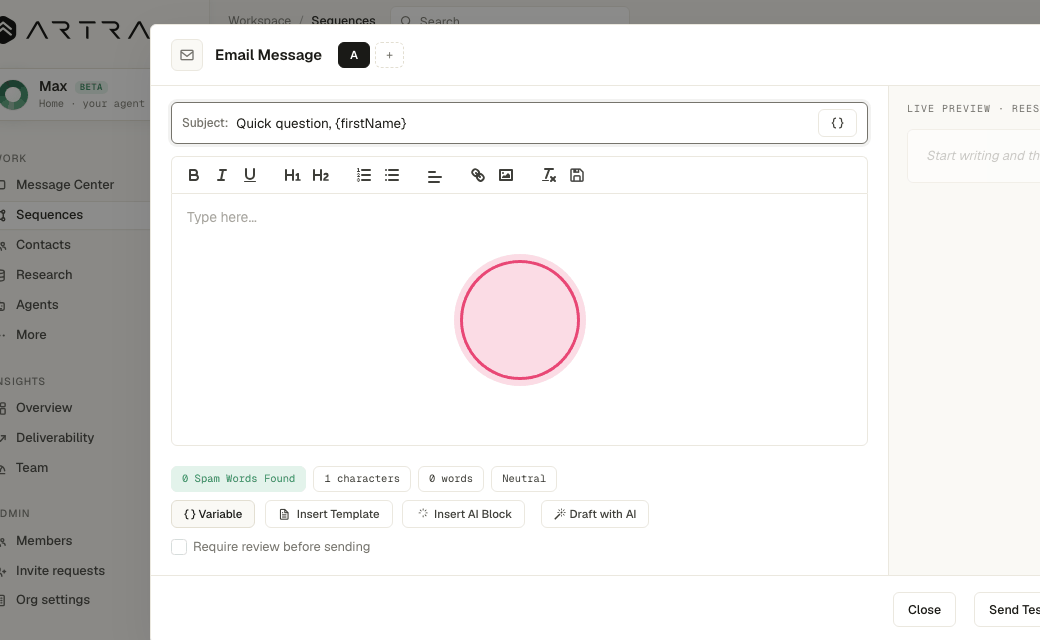Select variant A tab
This screenshot has height=640, width=1040.
point(354,55)
